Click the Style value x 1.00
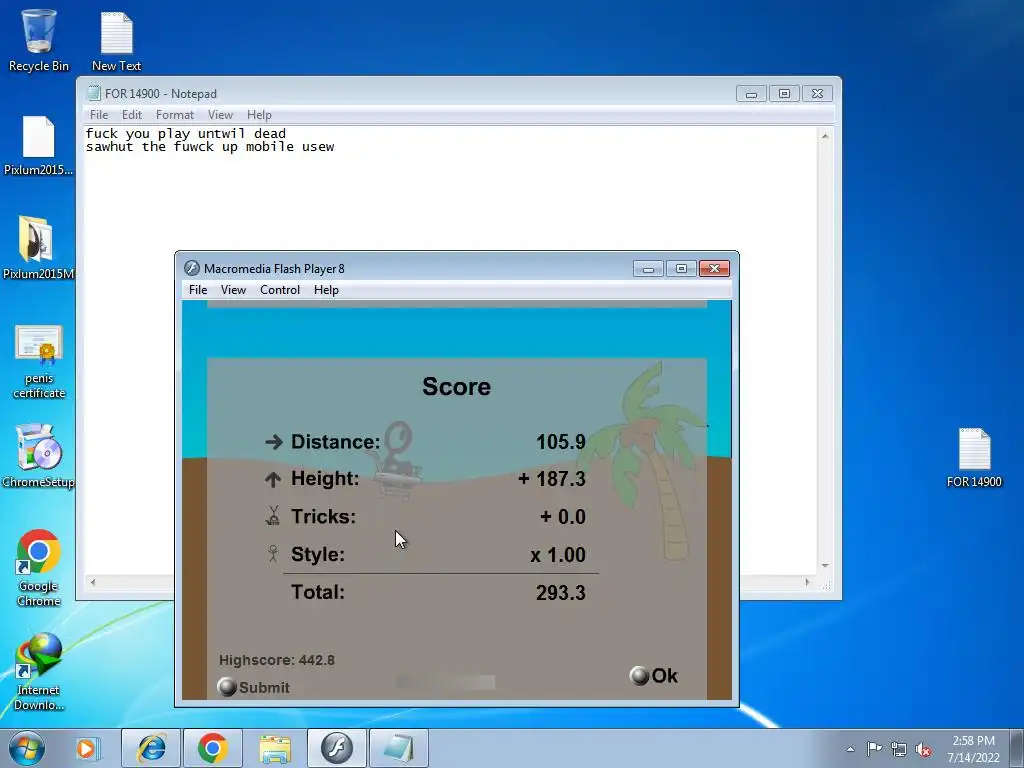 [x=558, y=555]
